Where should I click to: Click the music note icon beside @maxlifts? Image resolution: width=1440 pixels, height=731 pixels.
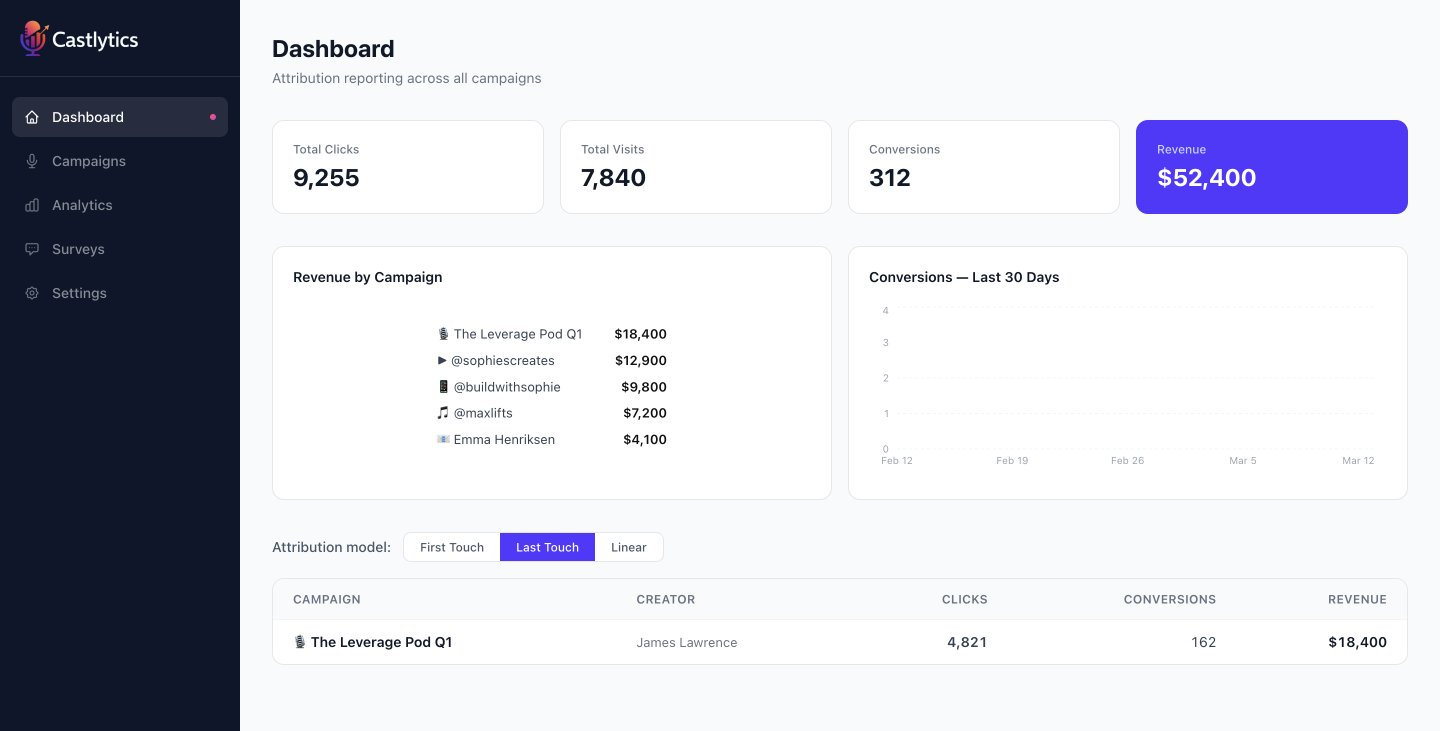(x=442, y=413)
